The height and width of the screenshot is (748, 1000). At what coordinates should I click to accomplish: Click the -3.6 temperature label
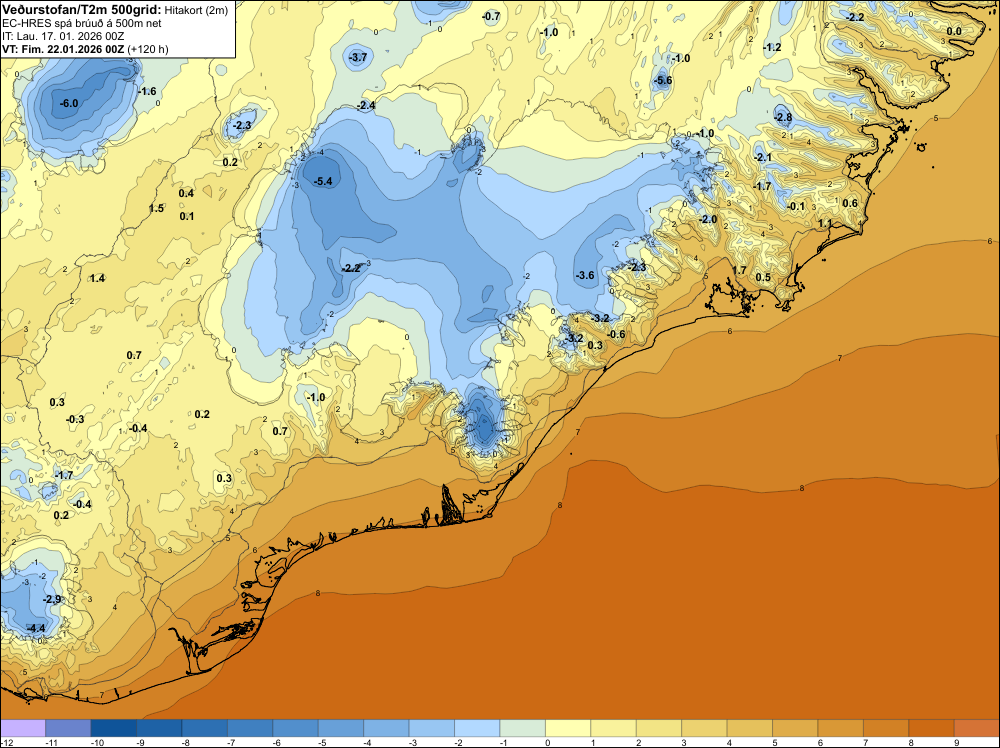(x=585, y=275)
